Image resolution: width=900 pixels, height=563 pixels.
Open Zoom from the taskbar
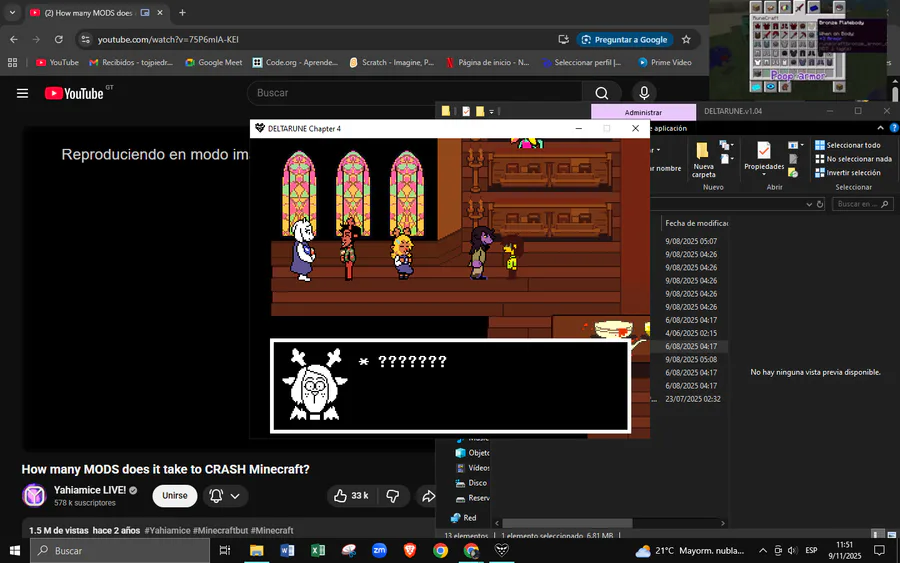(379, 550)
